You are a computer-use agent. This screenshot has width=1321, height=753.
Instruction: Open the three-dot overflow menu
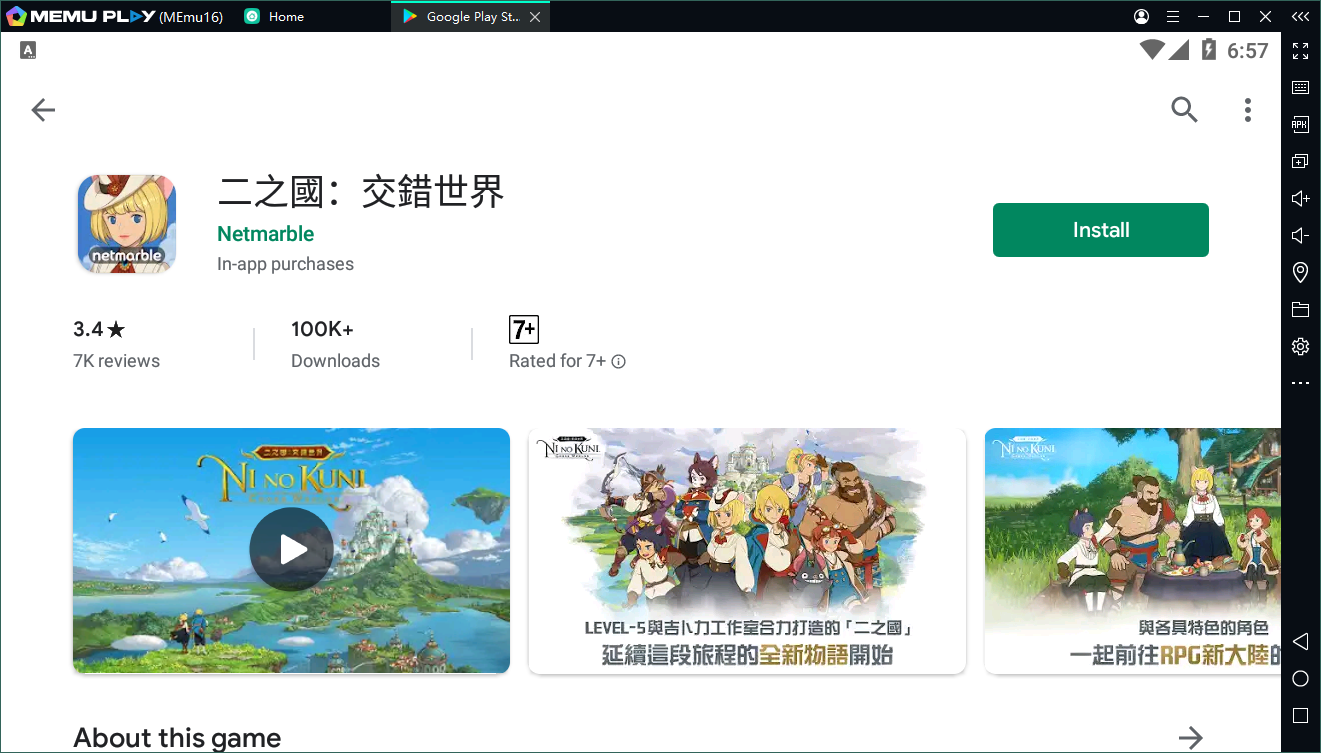(1247, 110)
